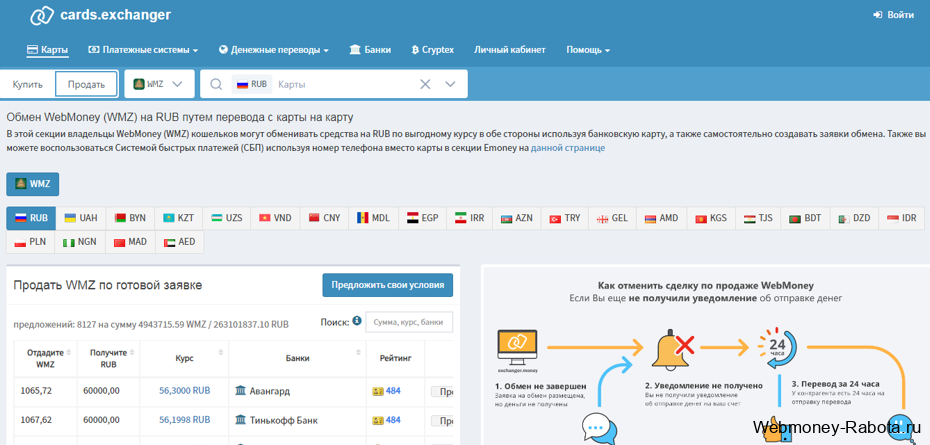The image size is (930, 445).
Task: Click the Карты search input field
Action: coord(344,84)
